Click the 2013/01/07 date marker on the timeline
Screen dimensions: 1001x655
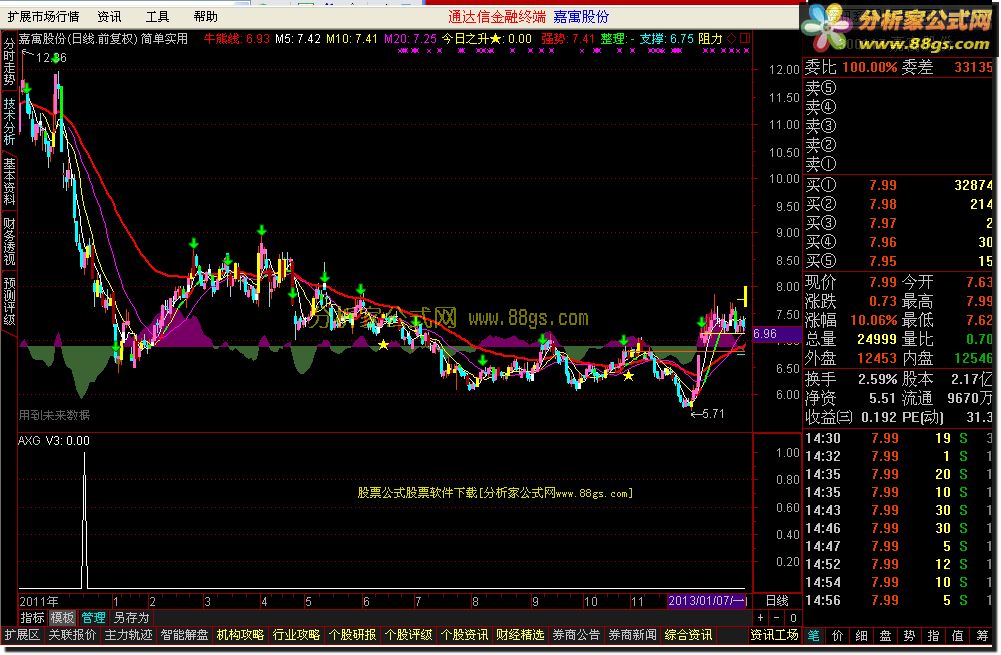click(707, 601)
